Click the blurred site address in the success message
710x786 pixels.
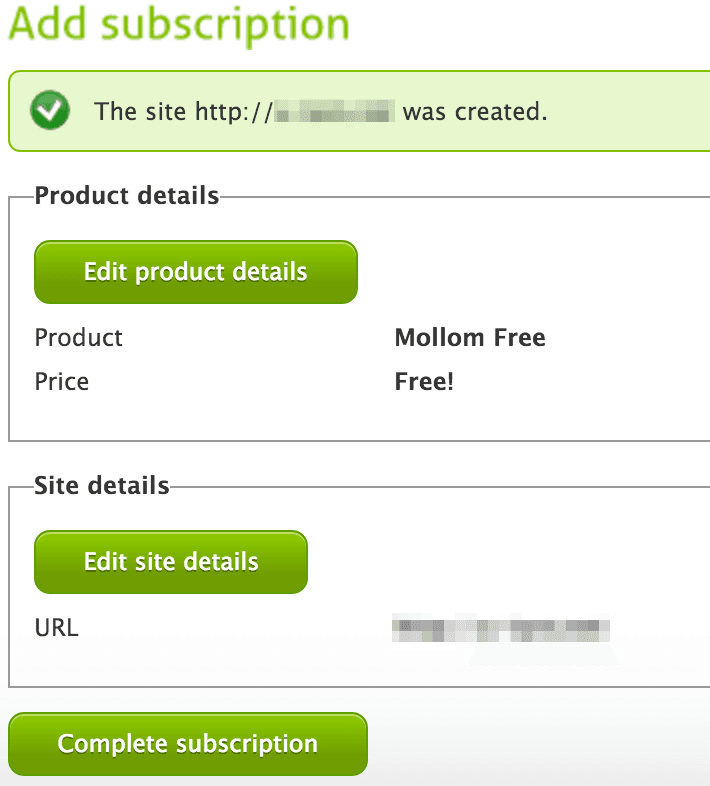coord(335,111)
